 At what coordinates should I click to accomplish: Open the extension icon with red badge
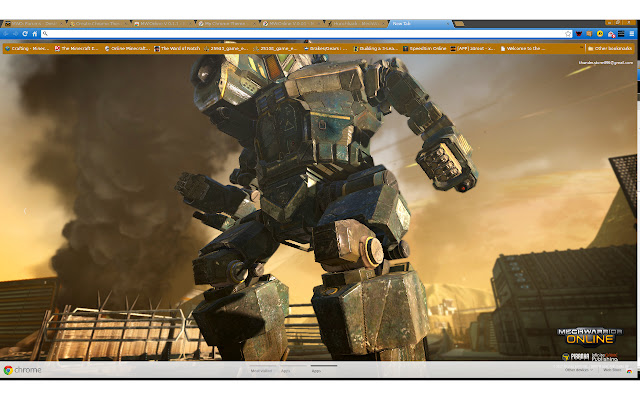611,34
